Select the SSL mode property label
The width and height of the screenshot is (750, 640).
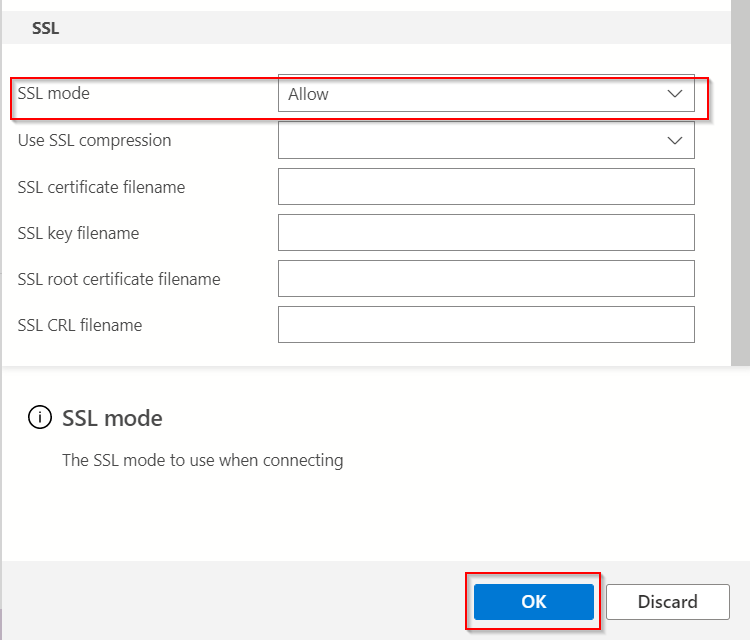point(54,94)
